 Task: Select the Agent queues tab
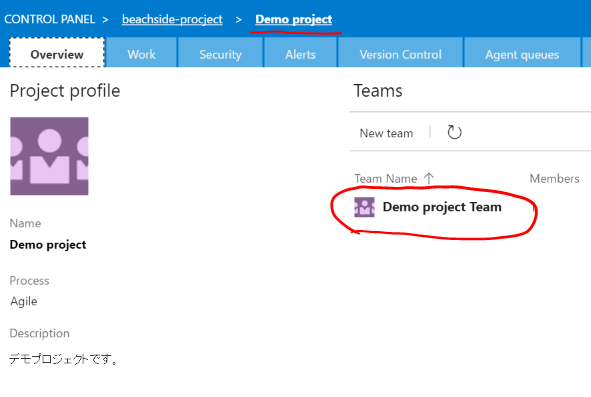[x=522, y=52]
